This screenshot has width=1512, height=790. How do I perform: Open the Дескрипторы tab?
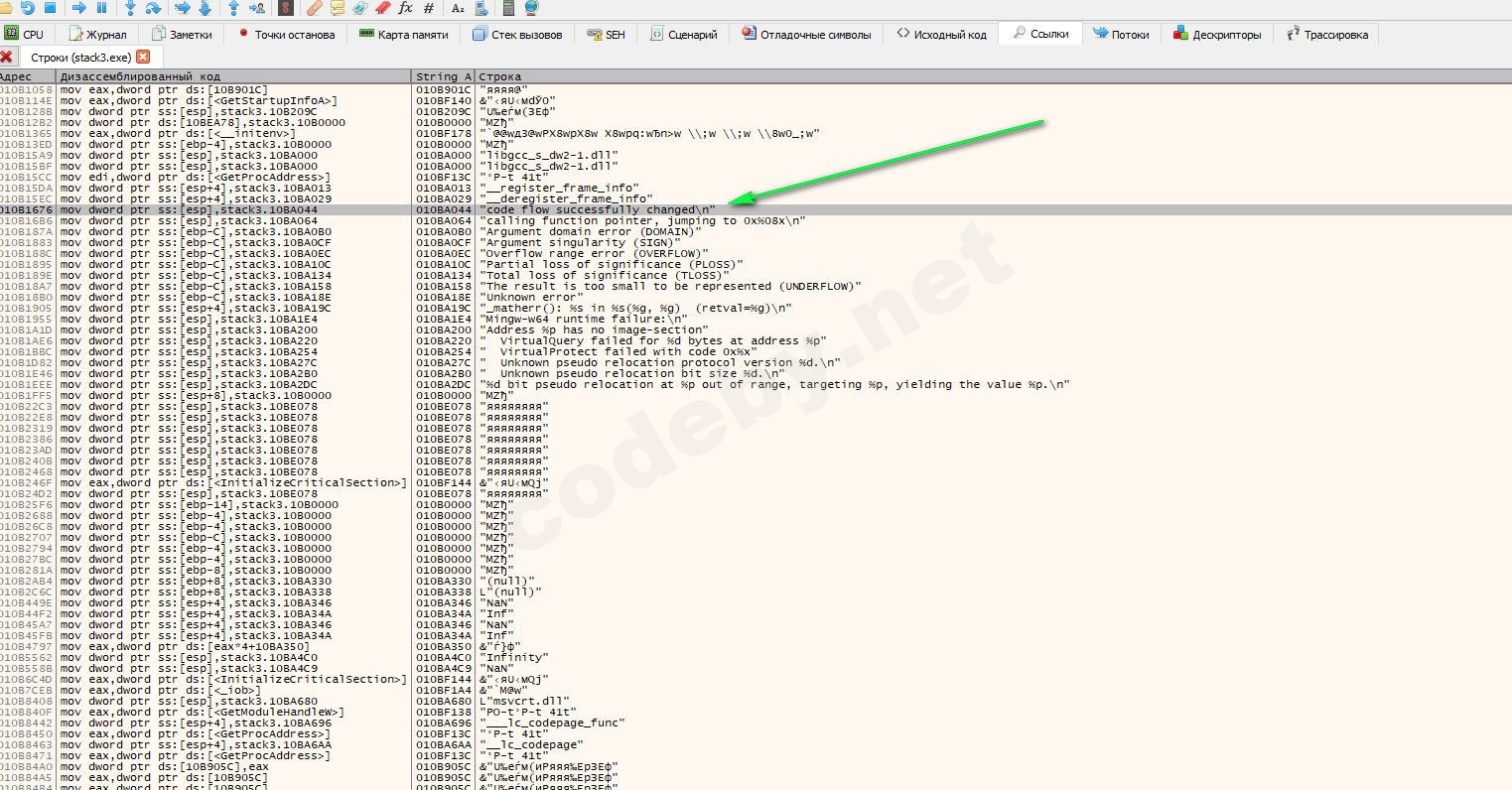point(1217,34)
